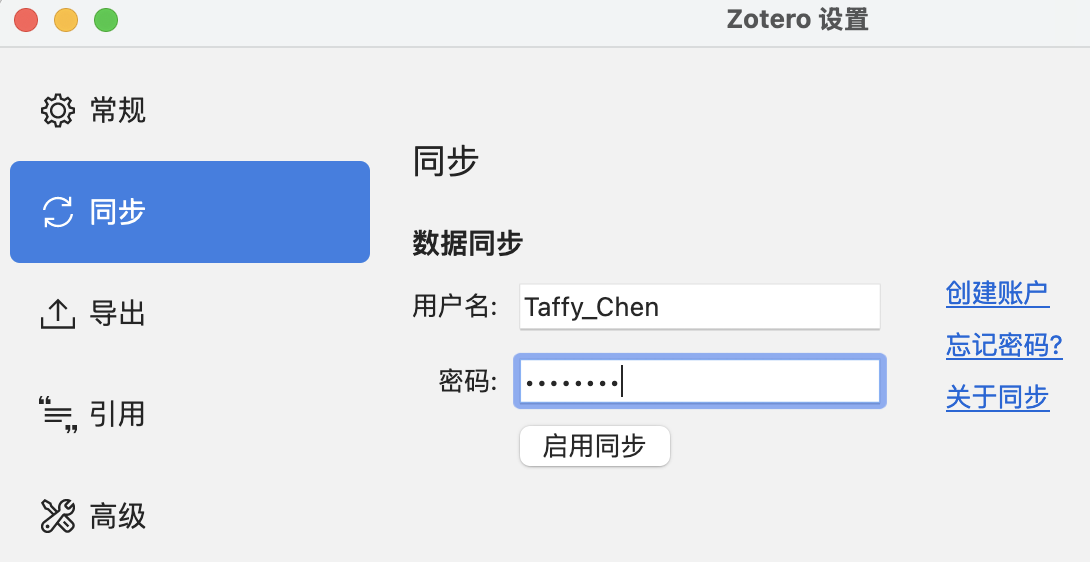Viewport: 1090px width, 562px height.
Task: Click the quotation marks cite icon
Action: click(x=58, y=414)
